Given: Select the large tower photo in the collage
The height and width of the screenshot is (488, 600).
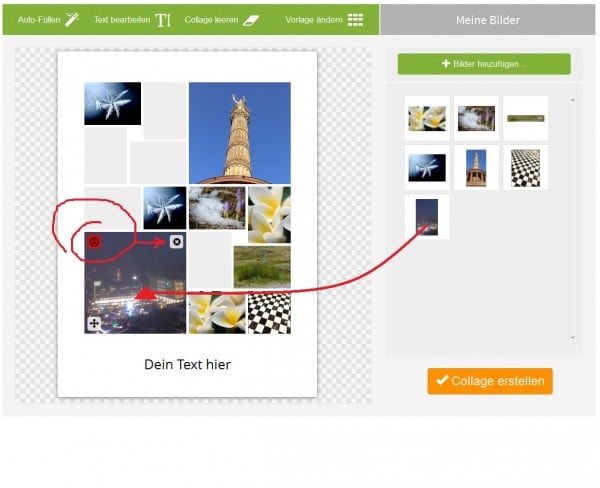Looking at the screenshot, I should (x=239, y=132).
